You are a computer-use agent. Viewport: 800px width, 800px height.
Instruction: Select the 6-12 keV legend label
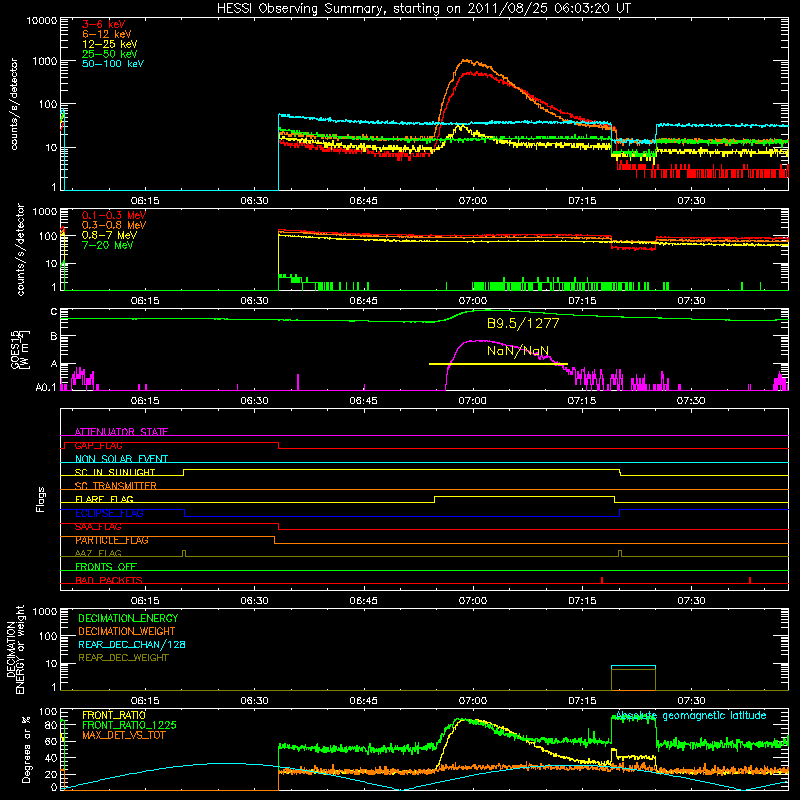(x=107, y=34)
